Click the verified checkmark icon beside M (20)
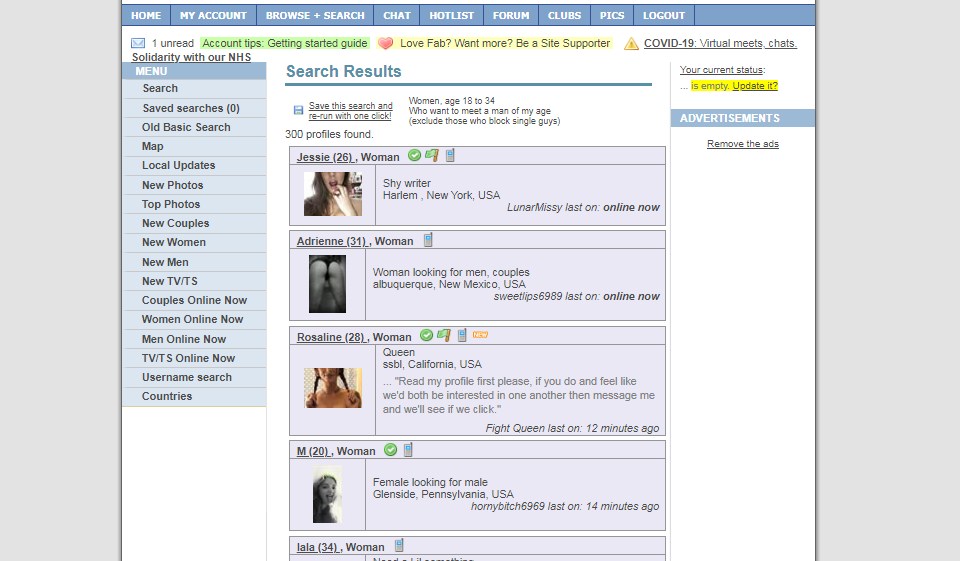The height and width of the screenshot is (561, 960). 391,450
